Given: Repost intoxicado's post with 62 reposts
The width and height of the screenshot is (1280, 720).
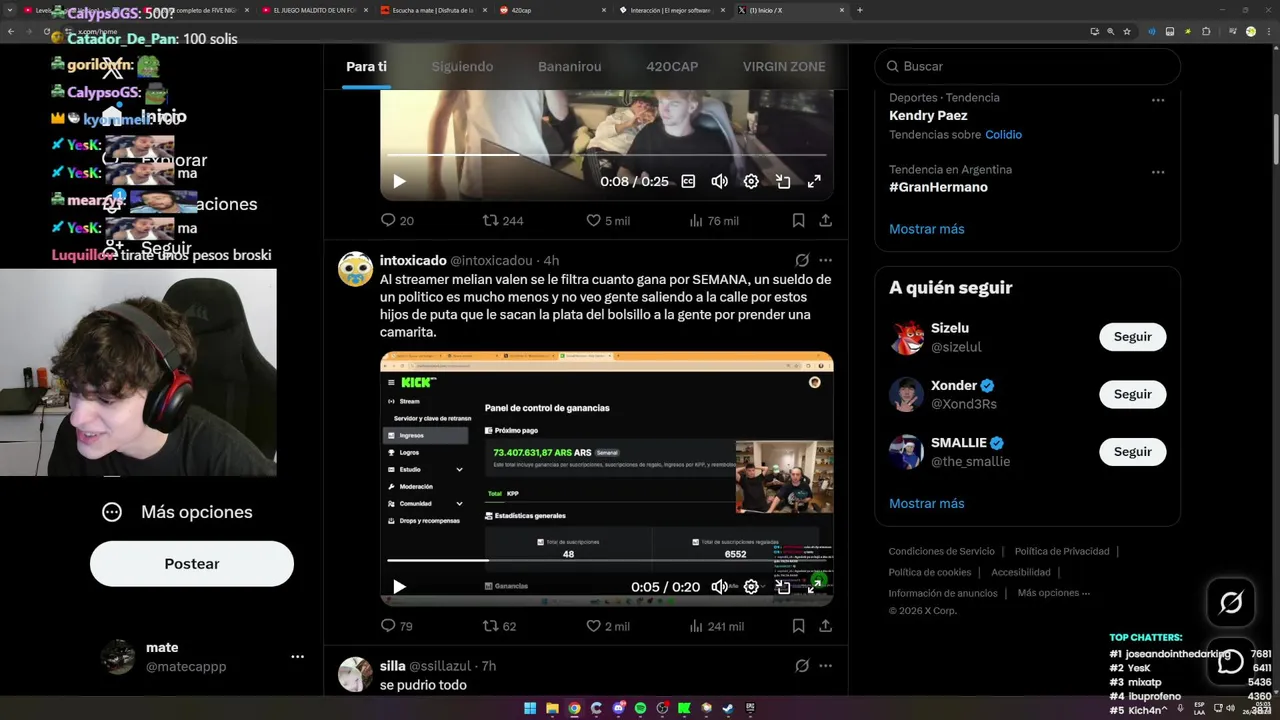Looking at the screenshot, I should [499, 626].
